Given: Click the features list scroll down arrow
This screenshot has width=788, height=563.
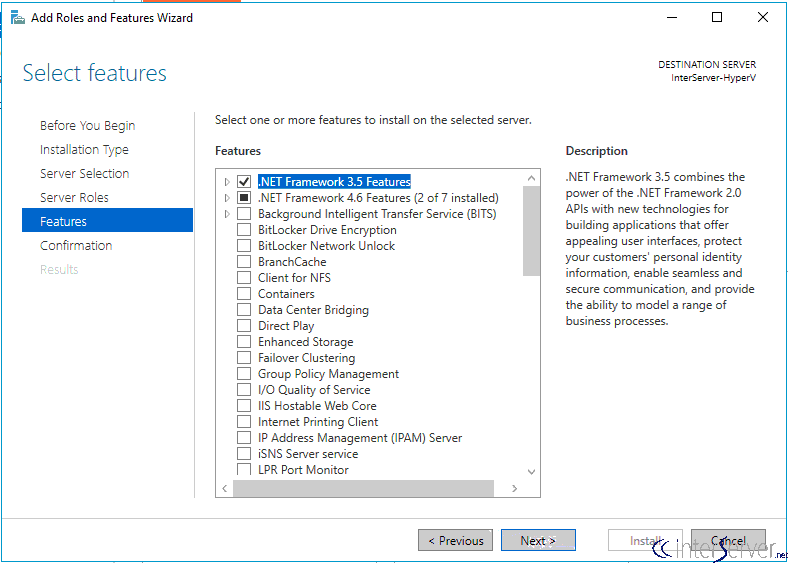Looking at the screenshot, I should (531, 472).
